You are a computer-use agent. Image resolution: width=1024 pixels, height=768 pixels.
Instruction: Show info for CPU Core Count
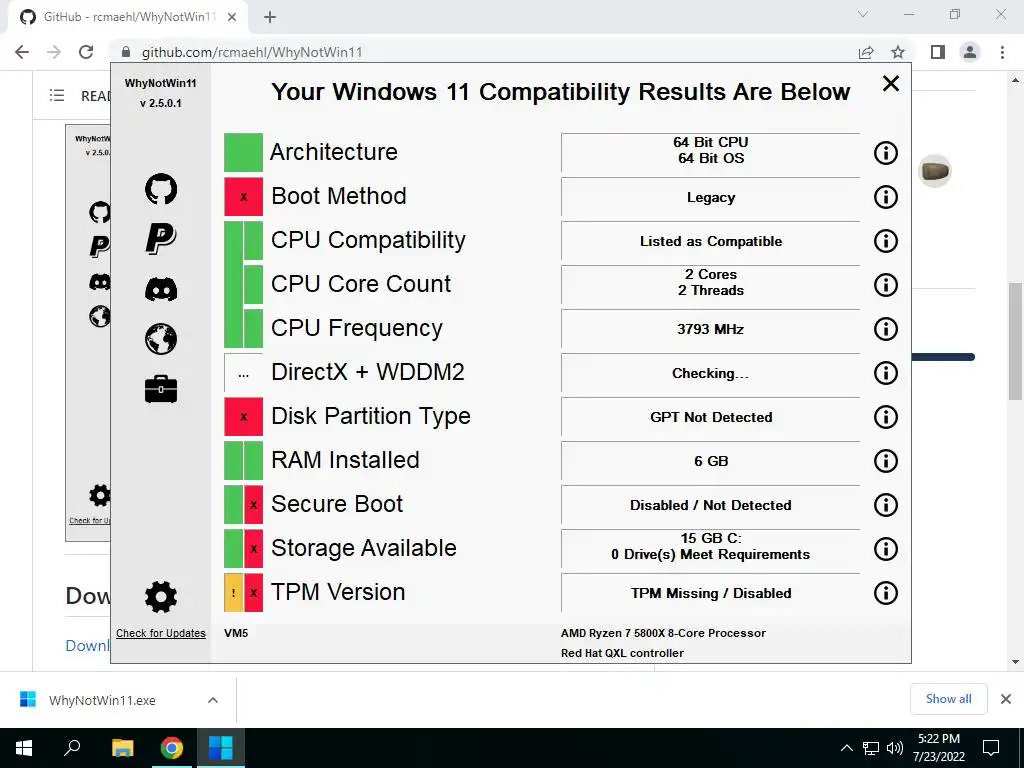pos(886,285)
